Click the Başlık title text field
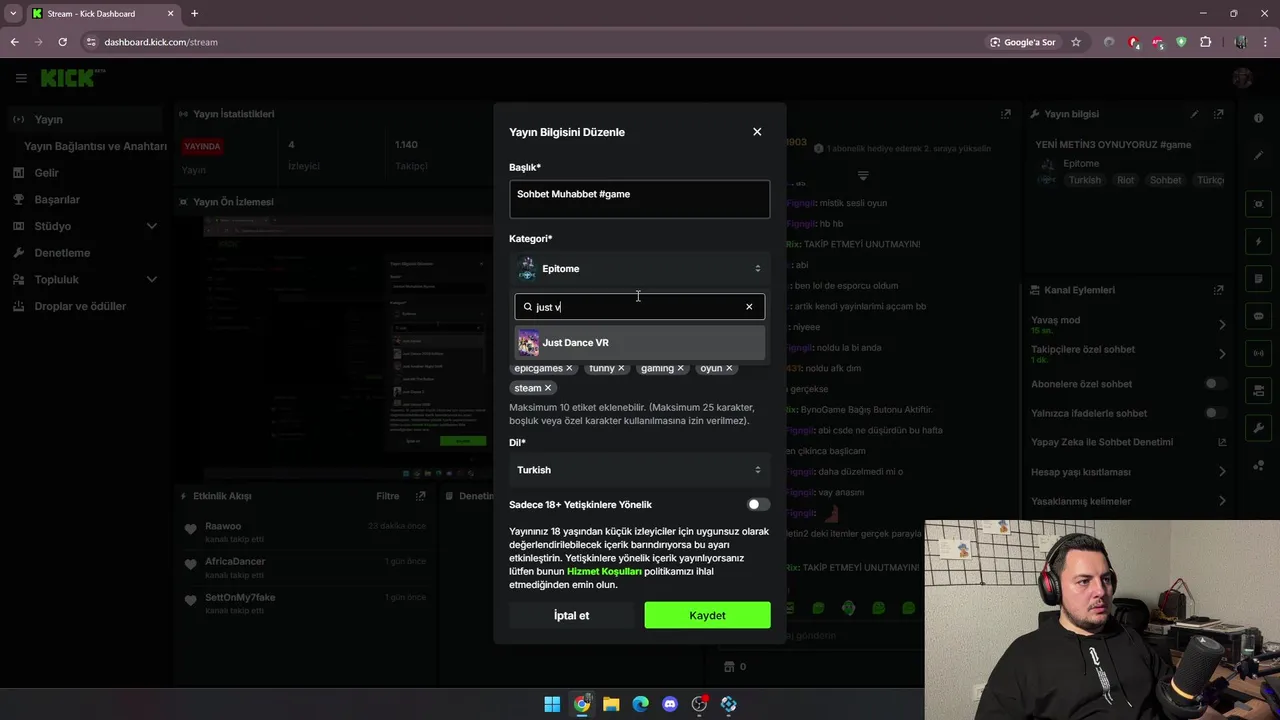This screenshot has height=720, width=1280. click(x=640, y=199)
